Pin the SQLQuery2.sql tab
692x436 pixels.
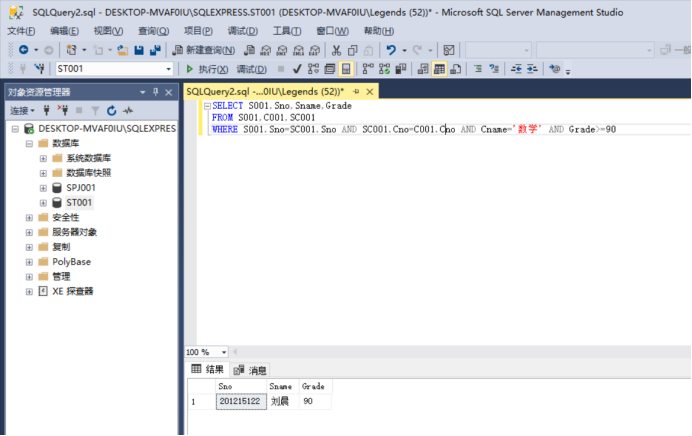point(356,92)
